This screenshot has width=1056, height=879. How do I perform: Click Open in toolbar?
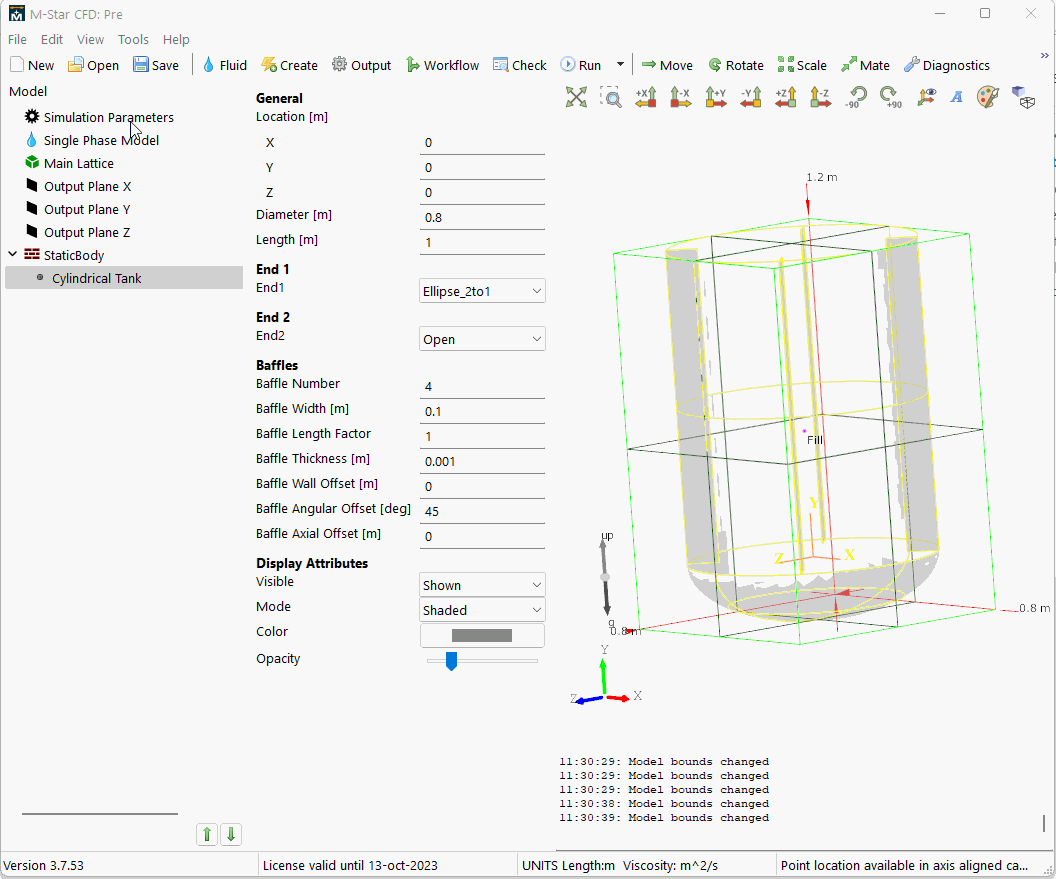point(94,65)
